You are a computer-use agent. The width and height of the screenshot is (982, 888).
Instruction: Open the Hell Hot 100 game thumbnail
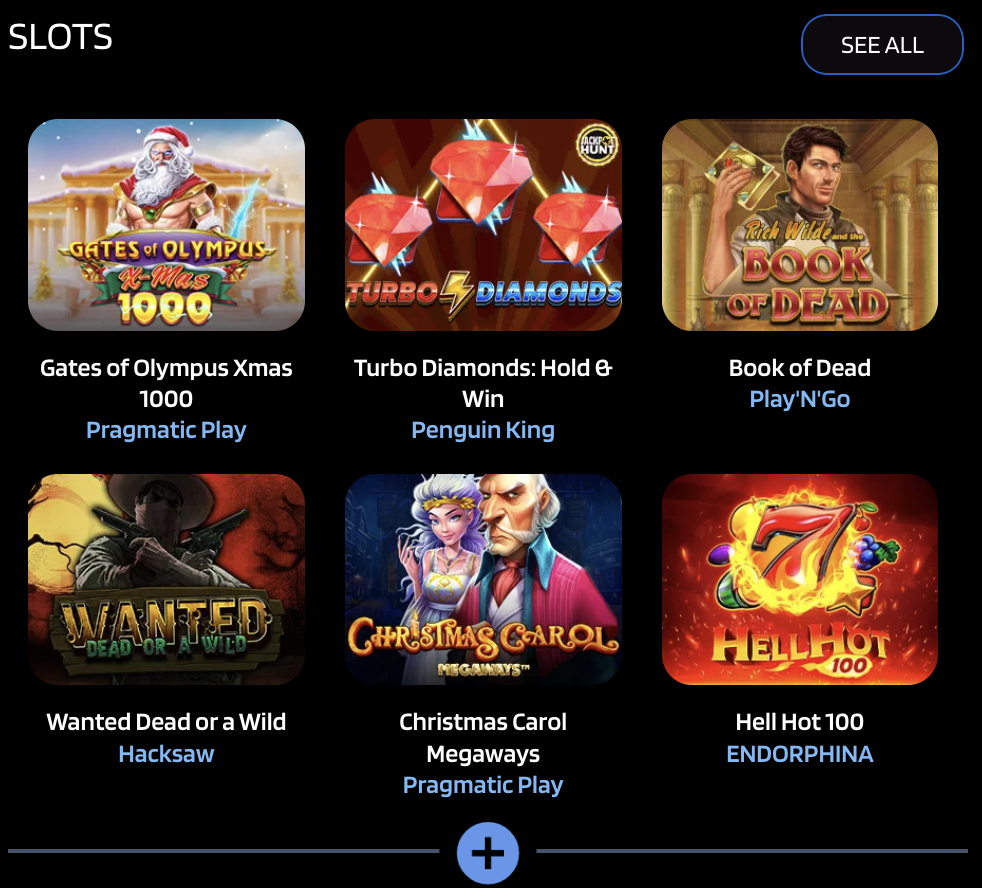[x=799, y=579]
